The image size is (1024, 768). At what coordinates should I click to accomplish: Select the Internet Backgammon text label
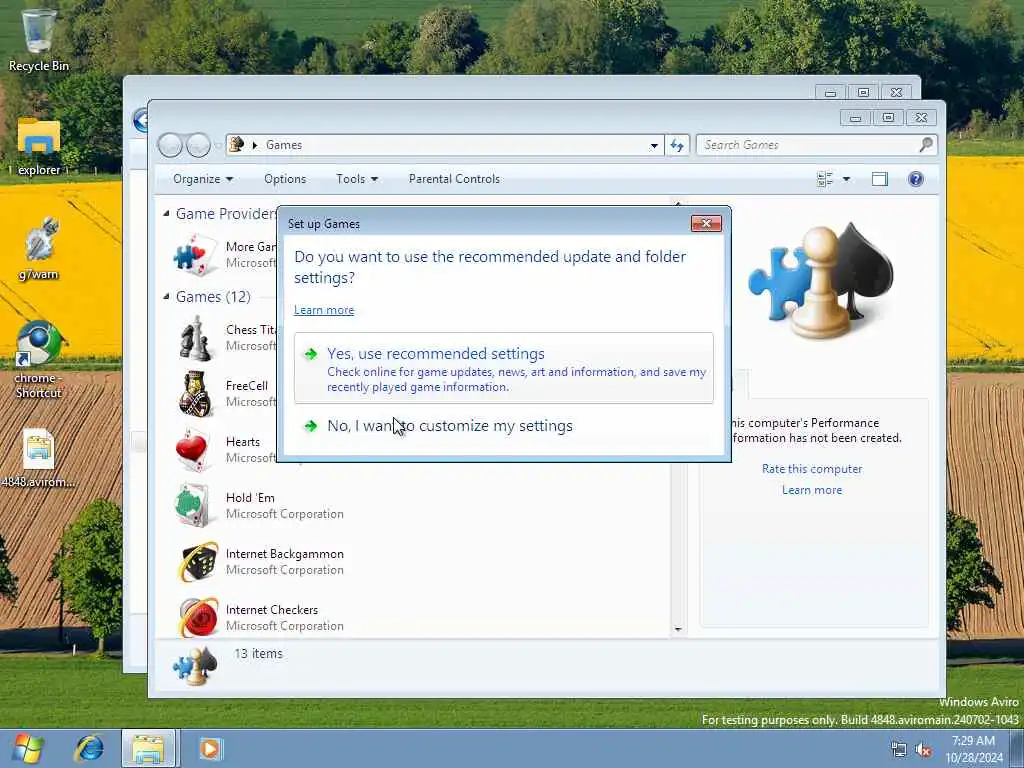coord(285,554)
